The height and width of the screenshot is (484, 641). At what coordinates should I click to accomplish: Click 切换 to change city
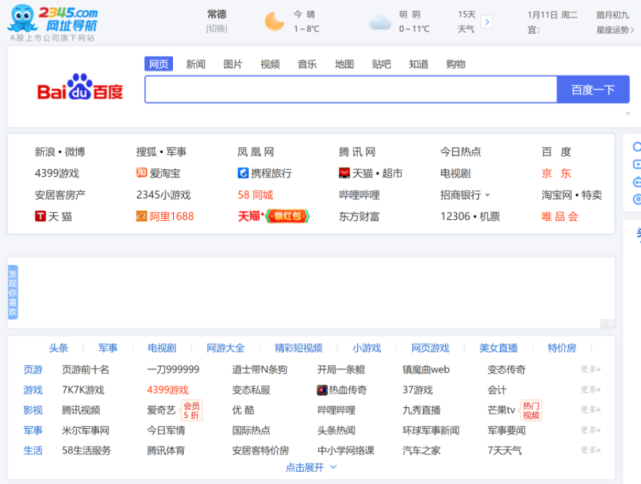tap(217, 29)
